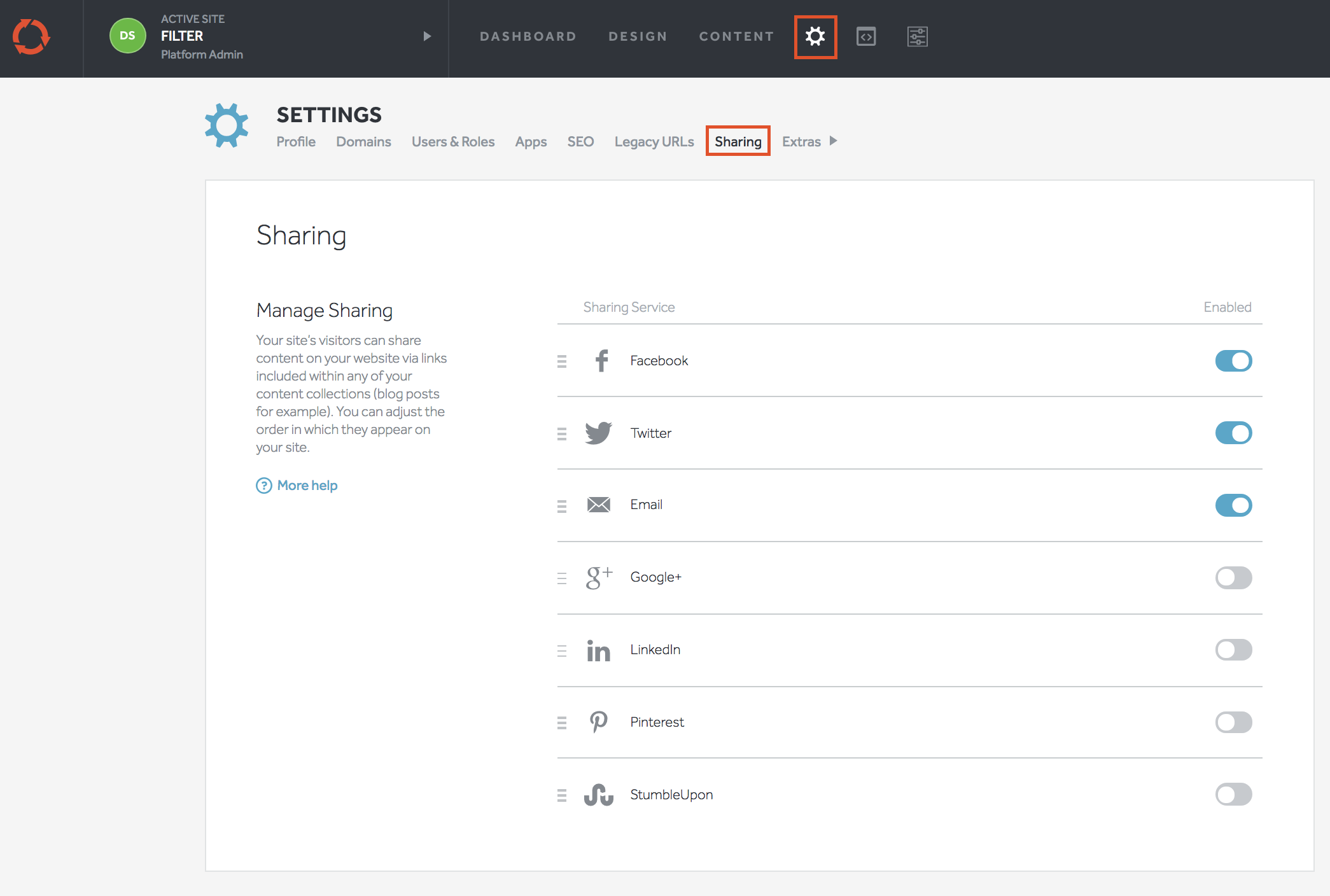
Task: Click the StumbleUpon row drag handle
Action: pyautogui.click(x=562, y=795)
